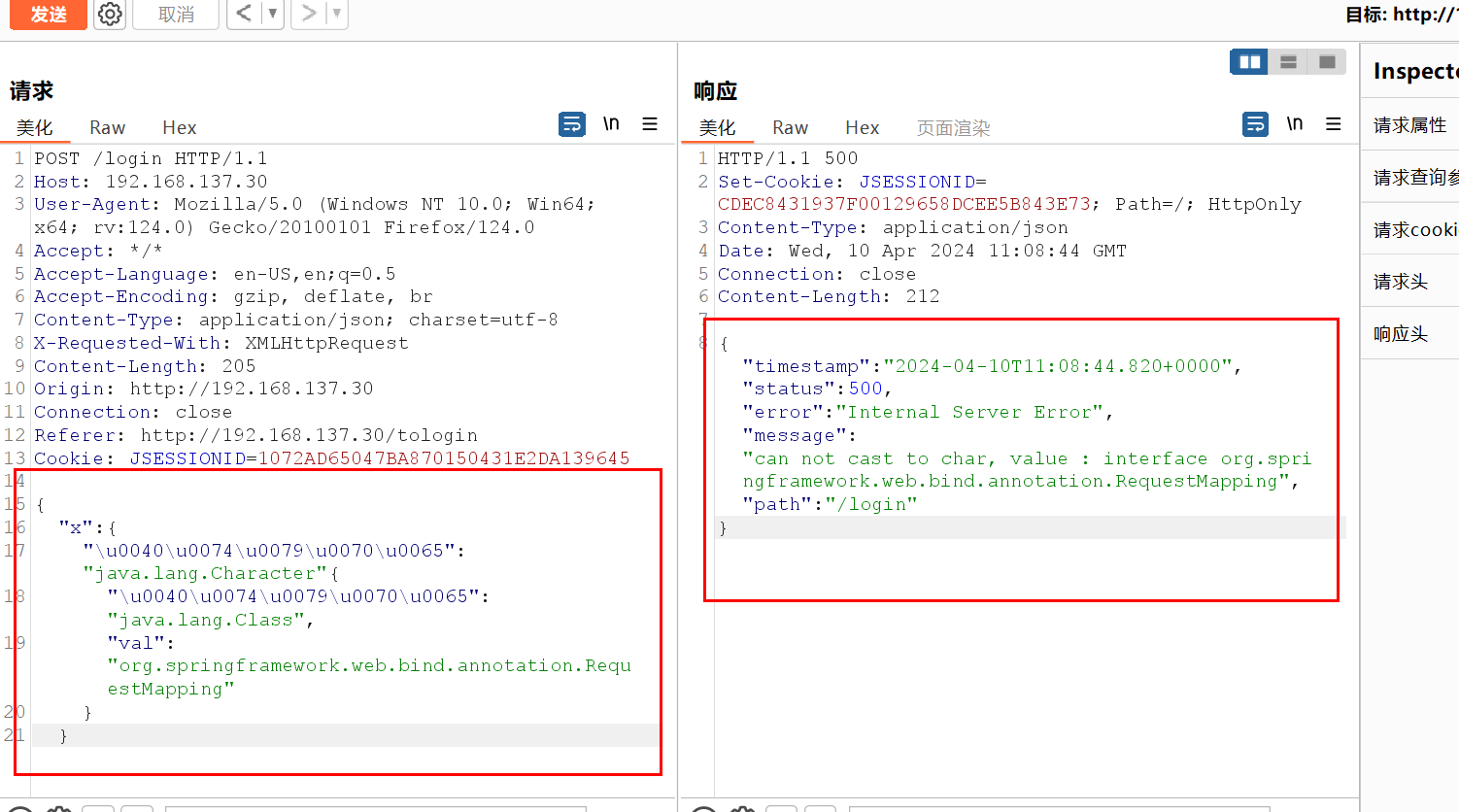Click the 'Content-Length: 212' response header

[829, 296]
